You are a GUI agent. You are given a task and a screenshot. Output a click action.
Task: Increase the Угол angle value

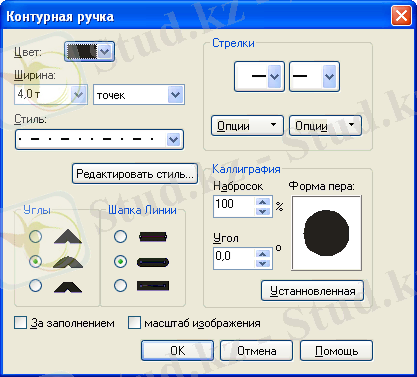point(263,254)
